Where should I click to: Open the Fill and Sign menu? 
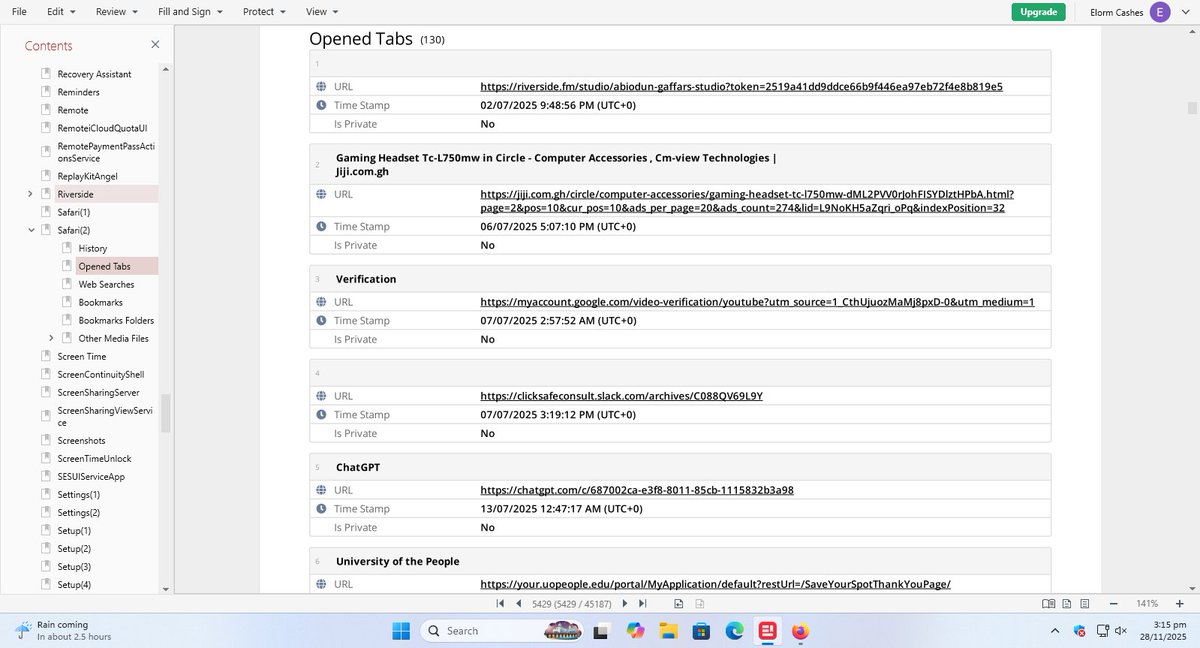click(191, 11)
